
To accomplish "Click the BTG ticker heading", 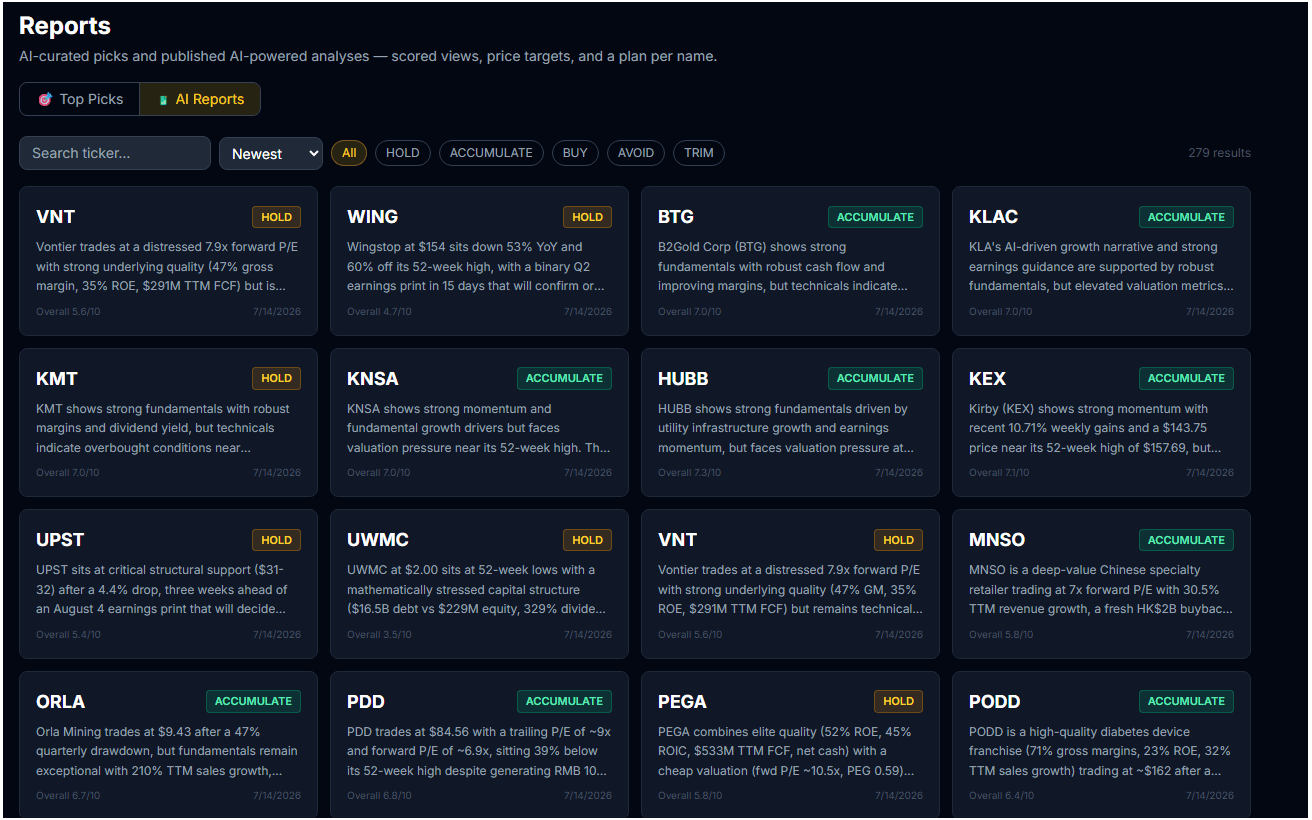I will click(x=676, y=217).
